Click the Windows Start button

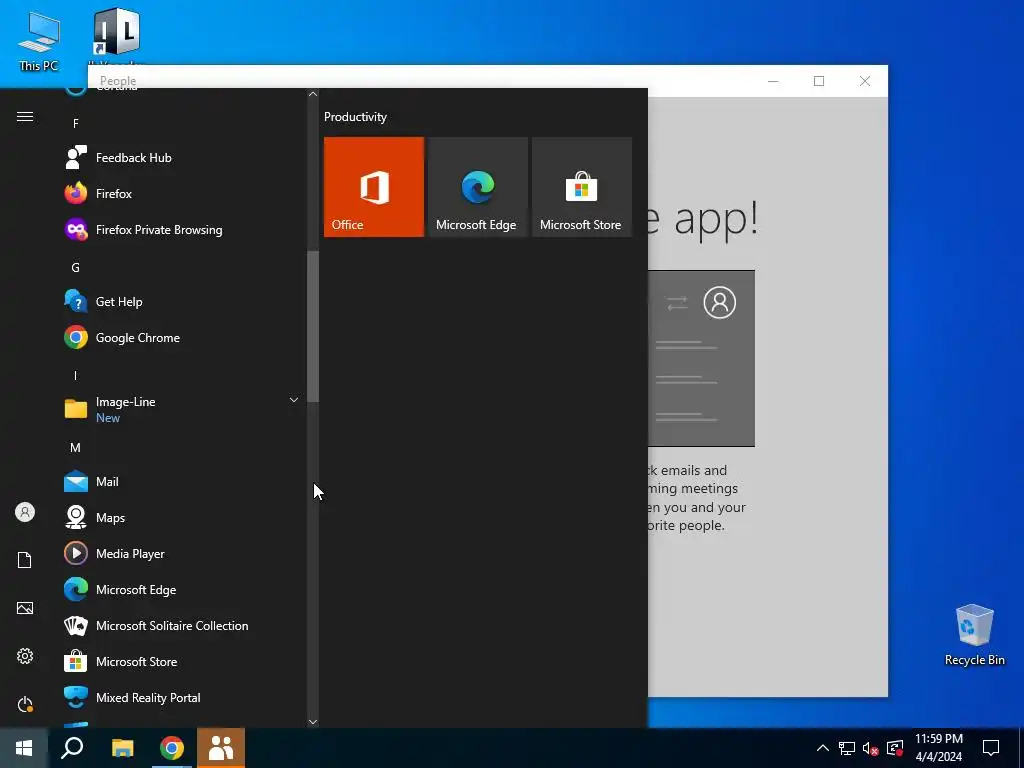pos(24,748)
